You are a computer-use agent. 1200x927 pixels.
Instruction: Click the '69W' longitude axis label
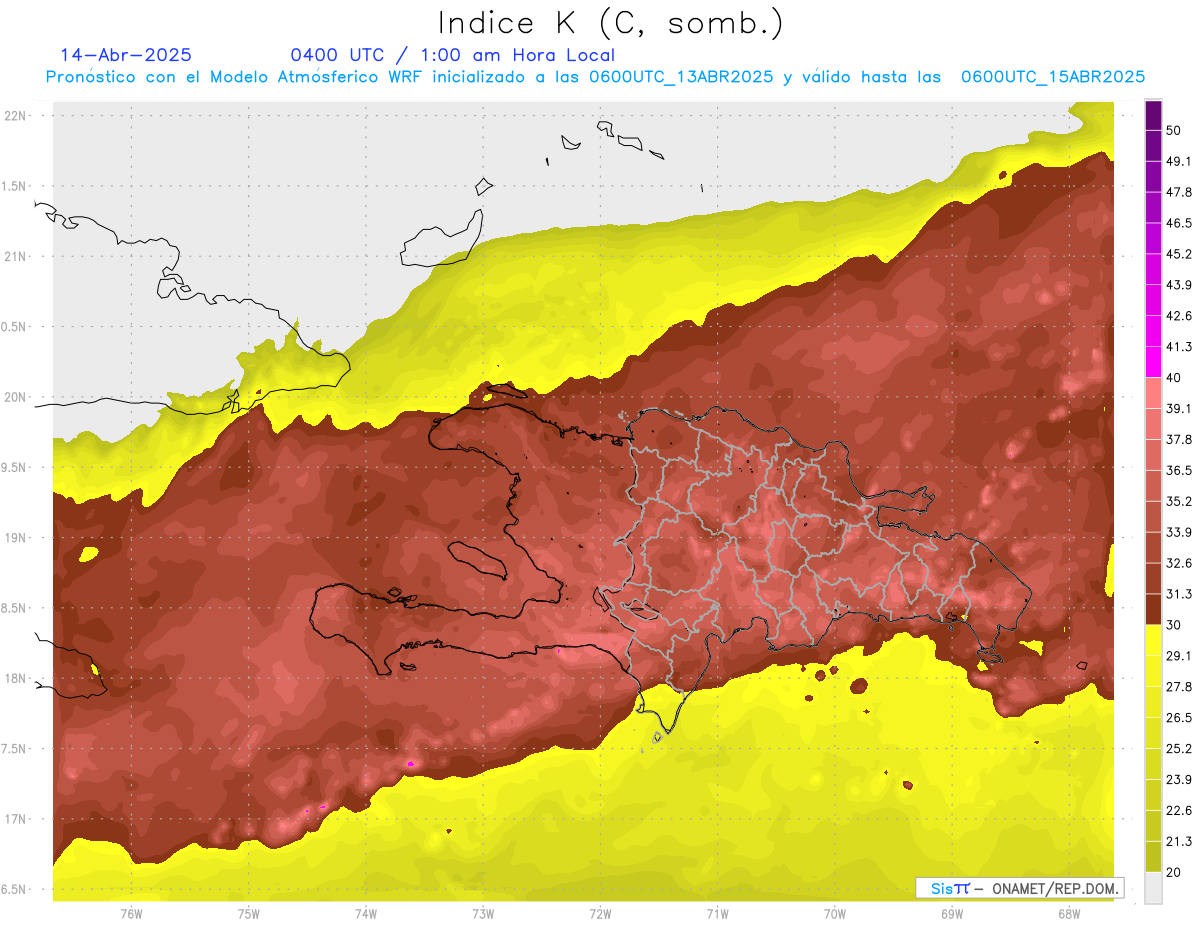pos(952,913)
